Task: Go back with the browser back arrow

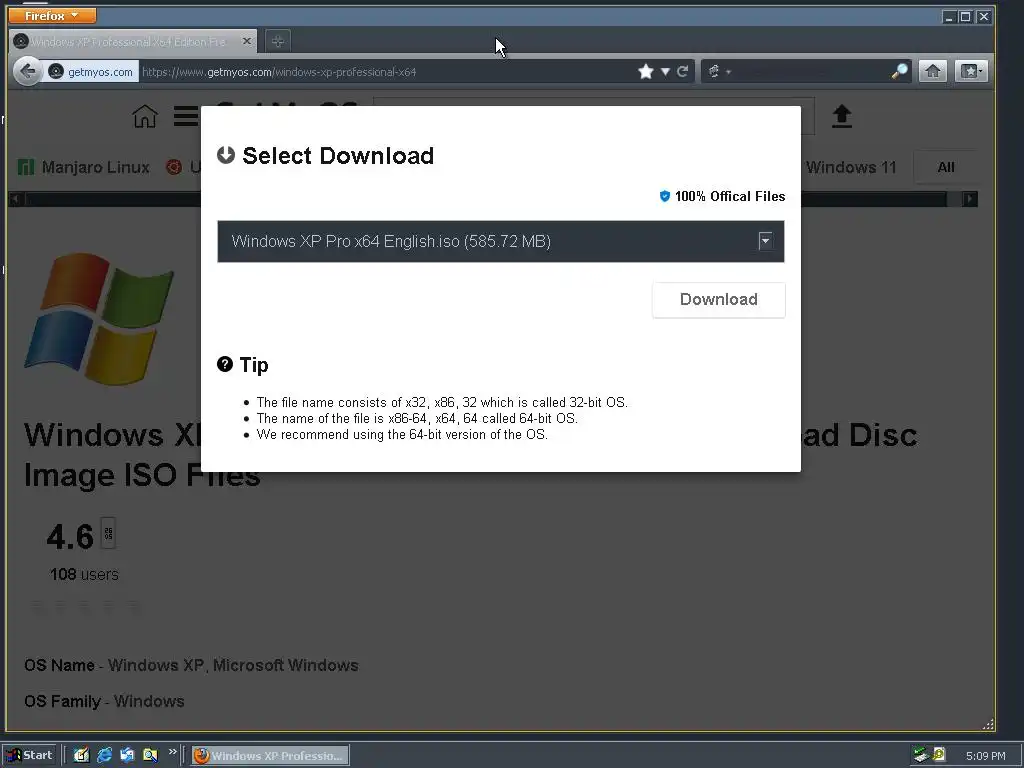Action: (27, 71)
